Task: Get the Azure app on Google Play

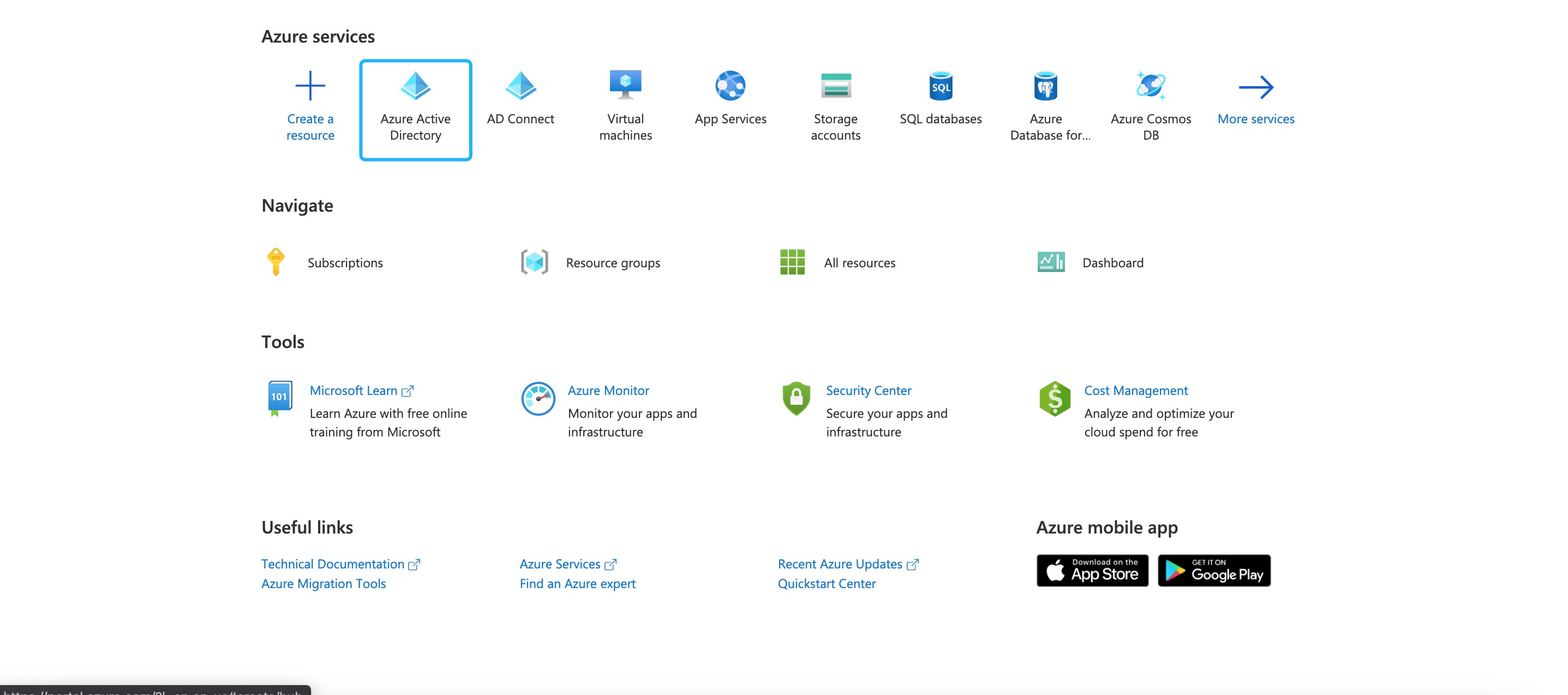Action: point(1214,570)
